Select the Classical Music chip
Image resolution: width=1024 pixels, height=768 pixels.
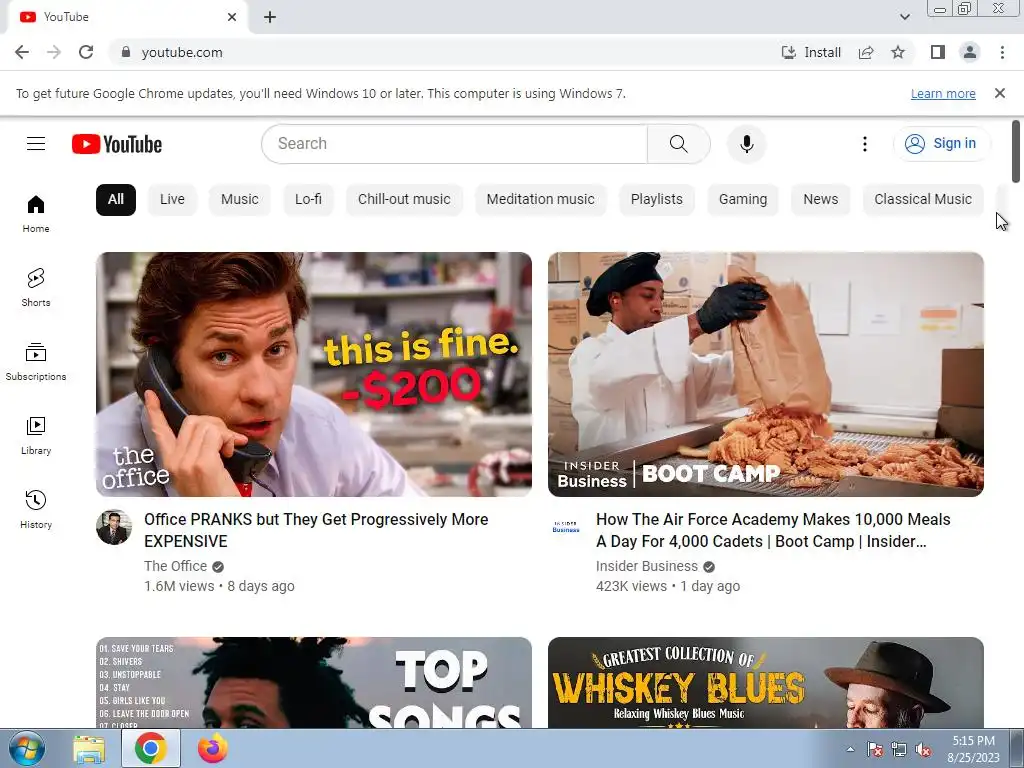[x=923, y=199]
